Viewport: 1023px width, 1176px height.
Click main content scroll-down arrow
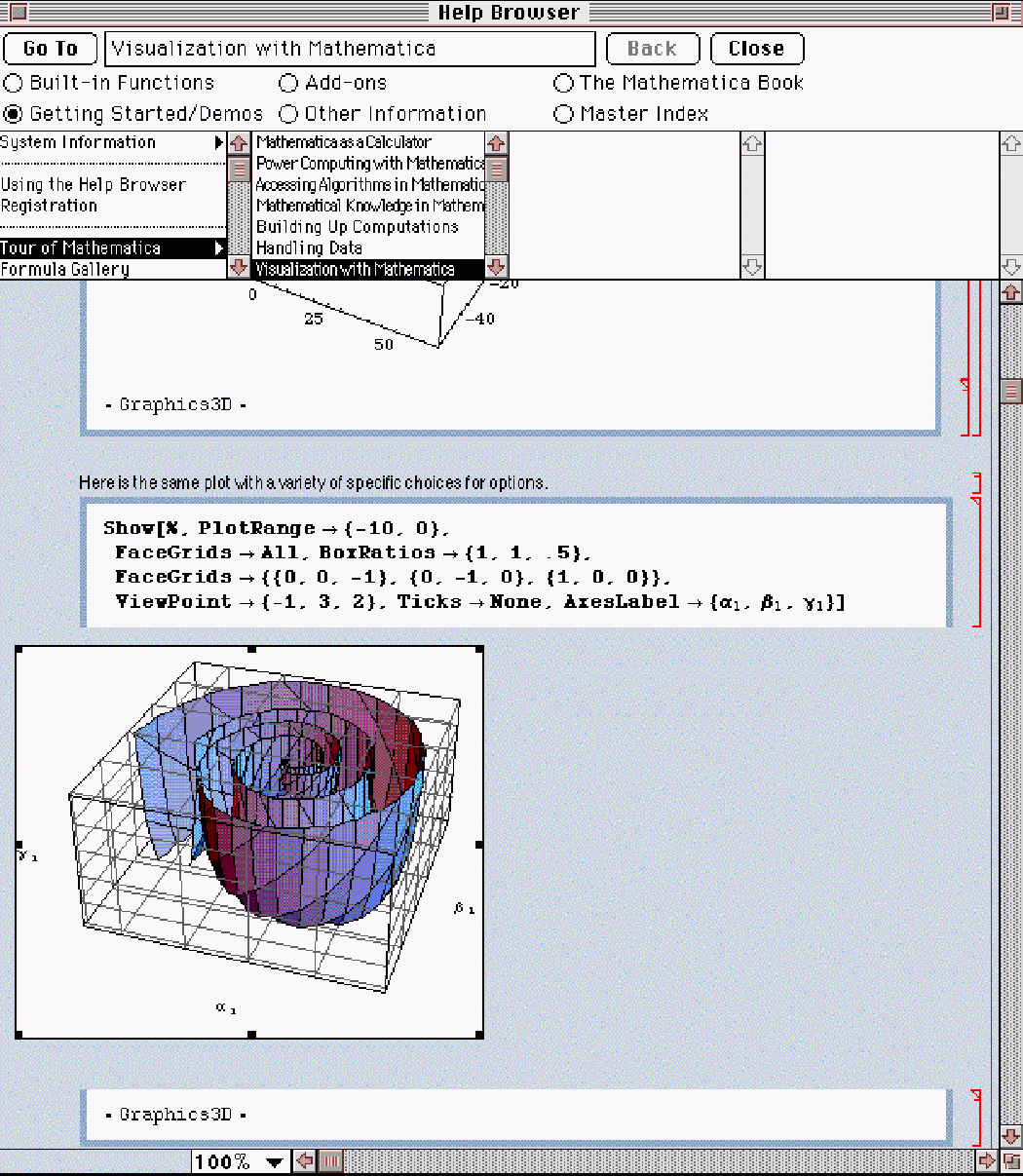coord(1011,1136)
